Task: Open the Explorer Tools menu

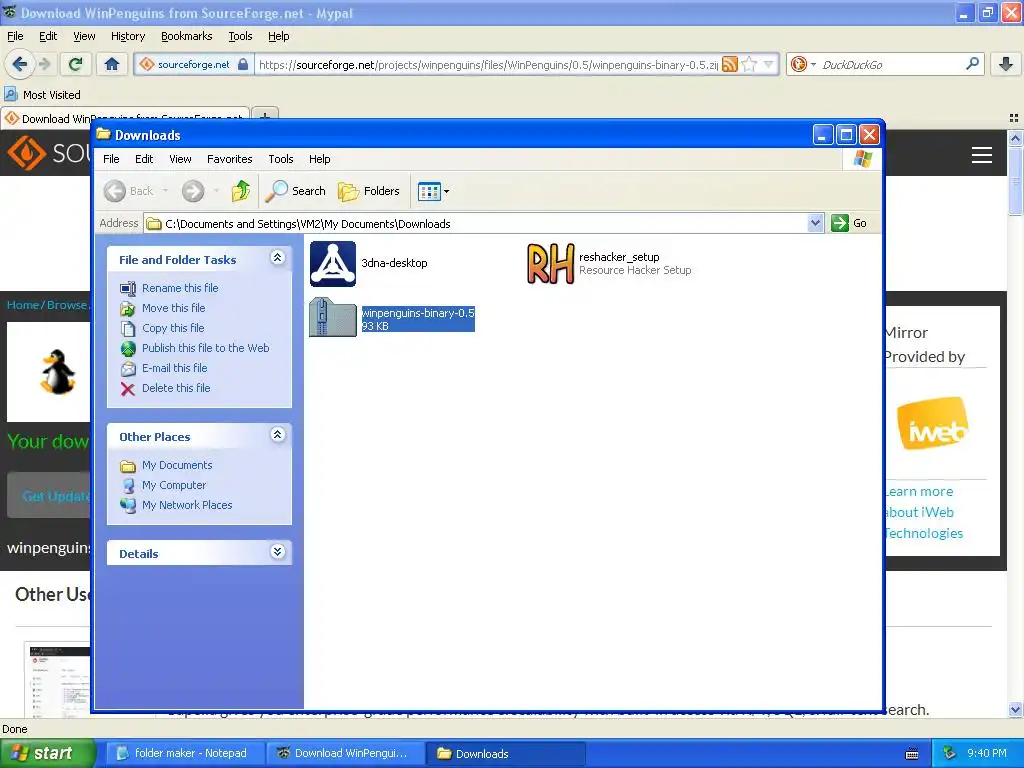Action: tap(281, 159)
